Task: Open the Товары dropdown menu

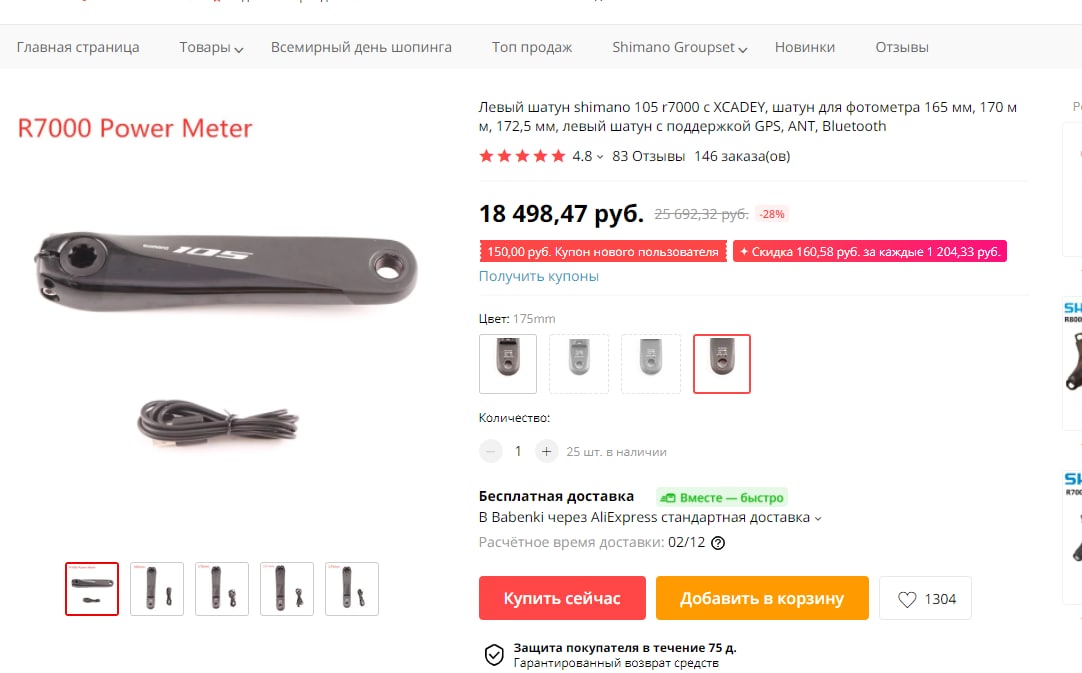Action: tap(211, 48)
